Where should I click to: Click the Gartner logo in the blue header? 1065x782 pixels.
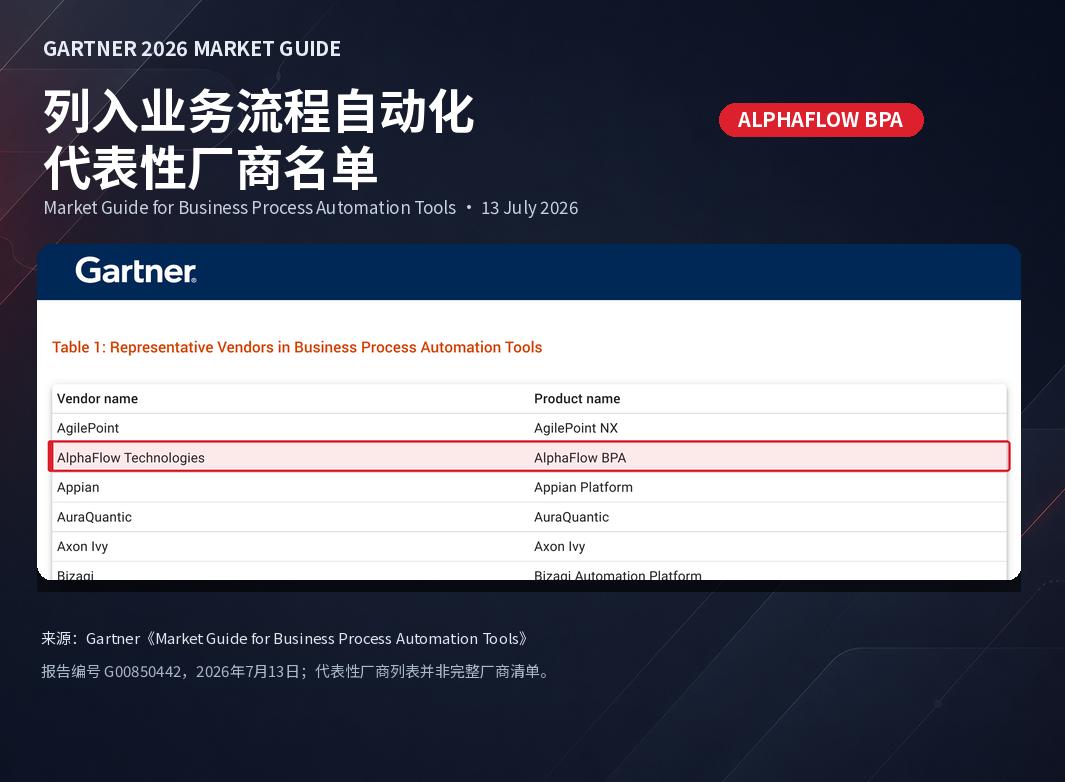point(136,270)
